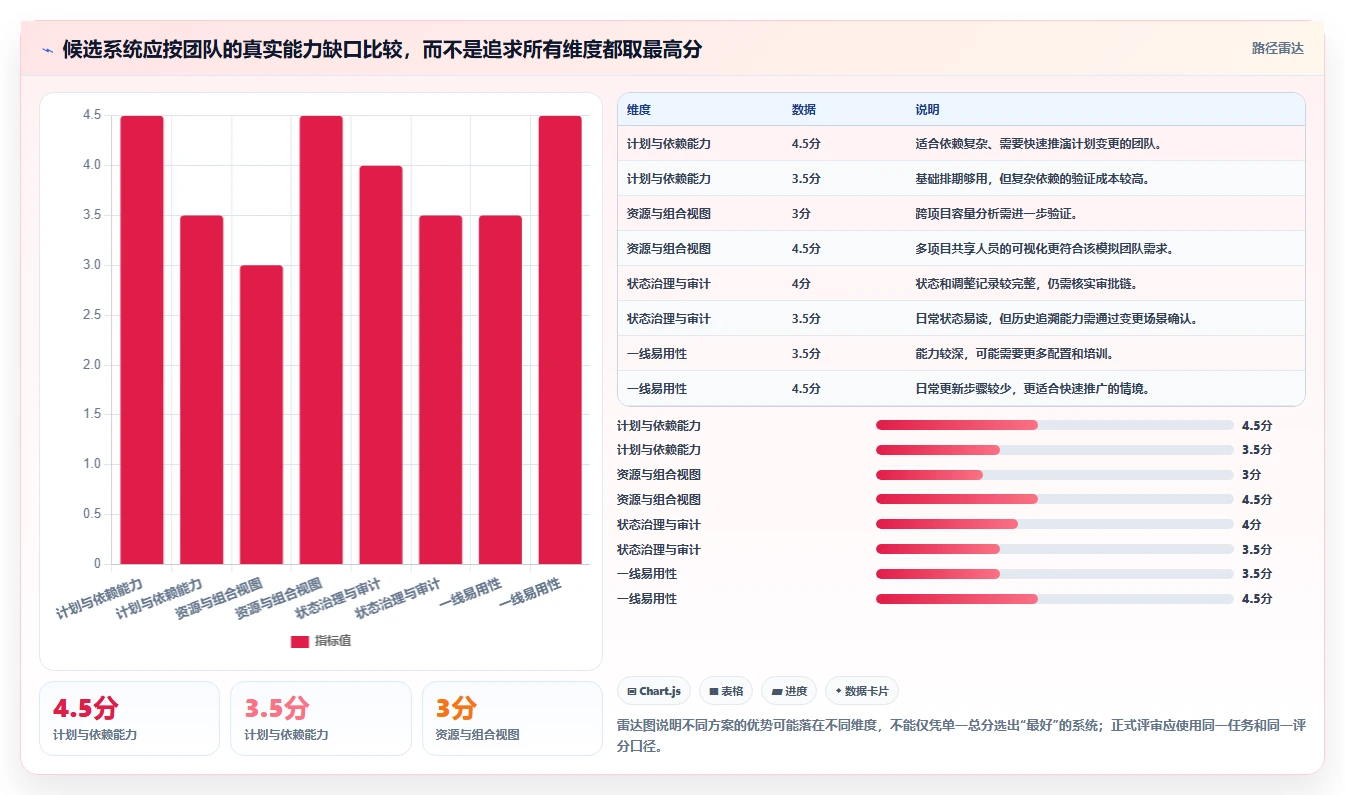The height and width of the screenshot is (795, 1345).
Task: Click the 4.5 tick label on the y-axis
Action: (x=93, y=115)
